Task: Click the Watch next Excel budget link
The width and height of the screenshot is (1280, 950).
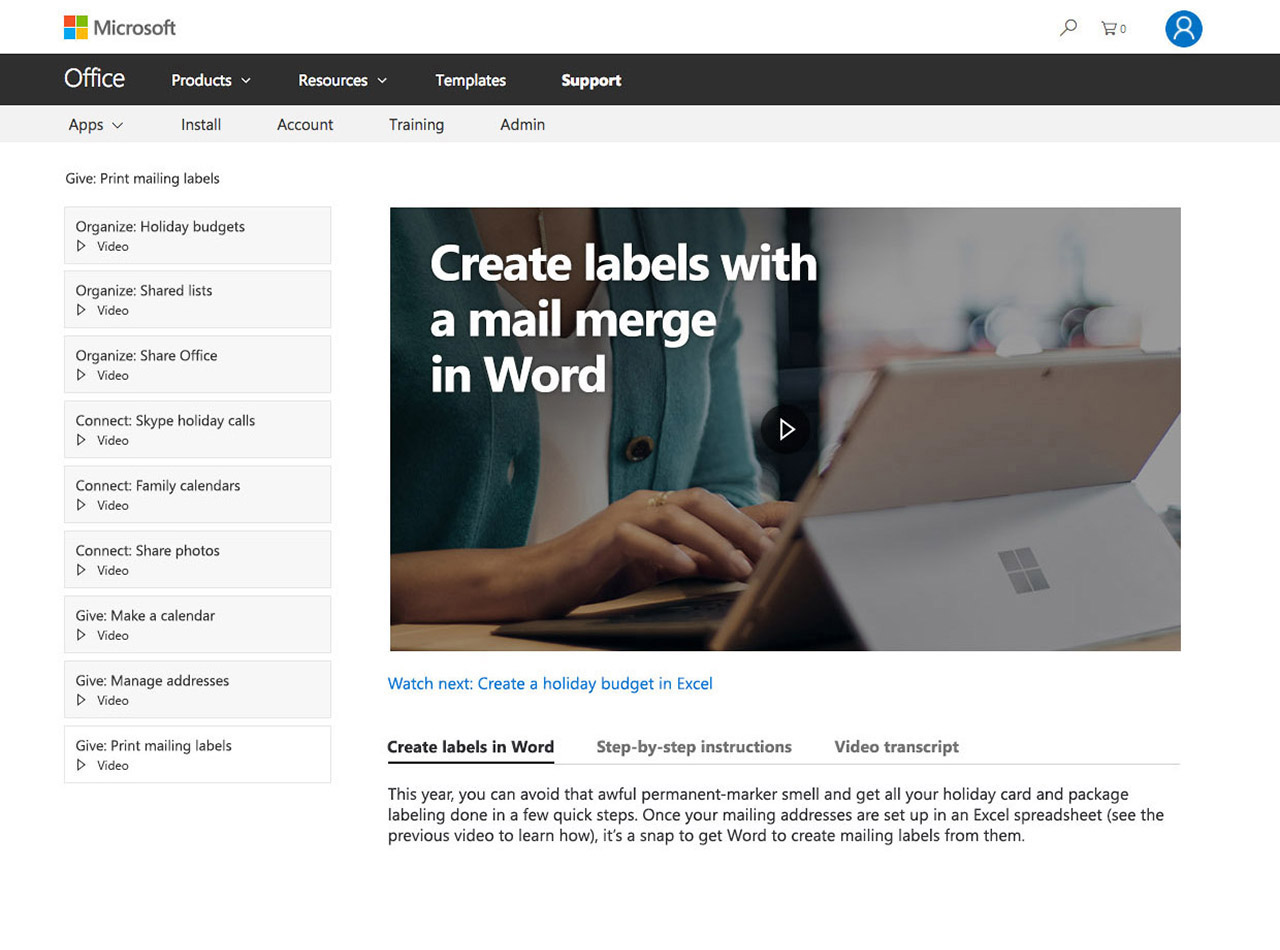Action: 550,683
